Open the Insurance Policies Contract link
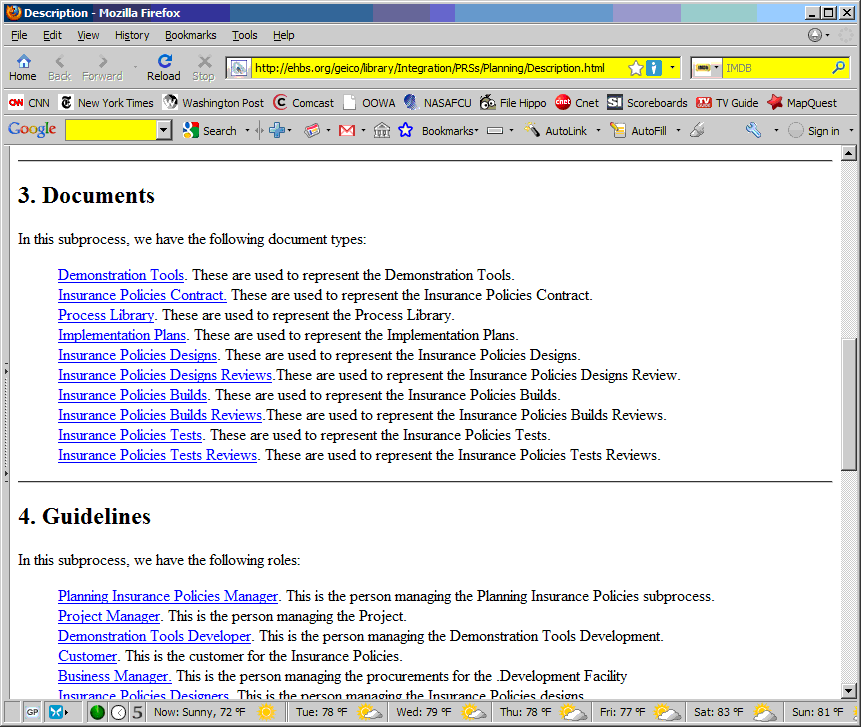The width and height of the screenshot is (861, 727). (x=142, y=295)
